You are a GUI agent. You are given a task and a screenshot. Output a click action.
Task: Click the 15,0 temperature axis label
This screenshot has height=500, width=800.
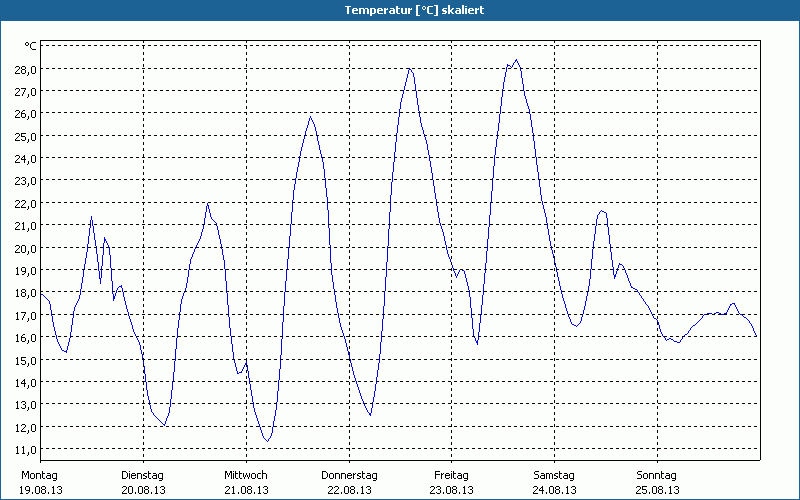(x=25, y=360)
